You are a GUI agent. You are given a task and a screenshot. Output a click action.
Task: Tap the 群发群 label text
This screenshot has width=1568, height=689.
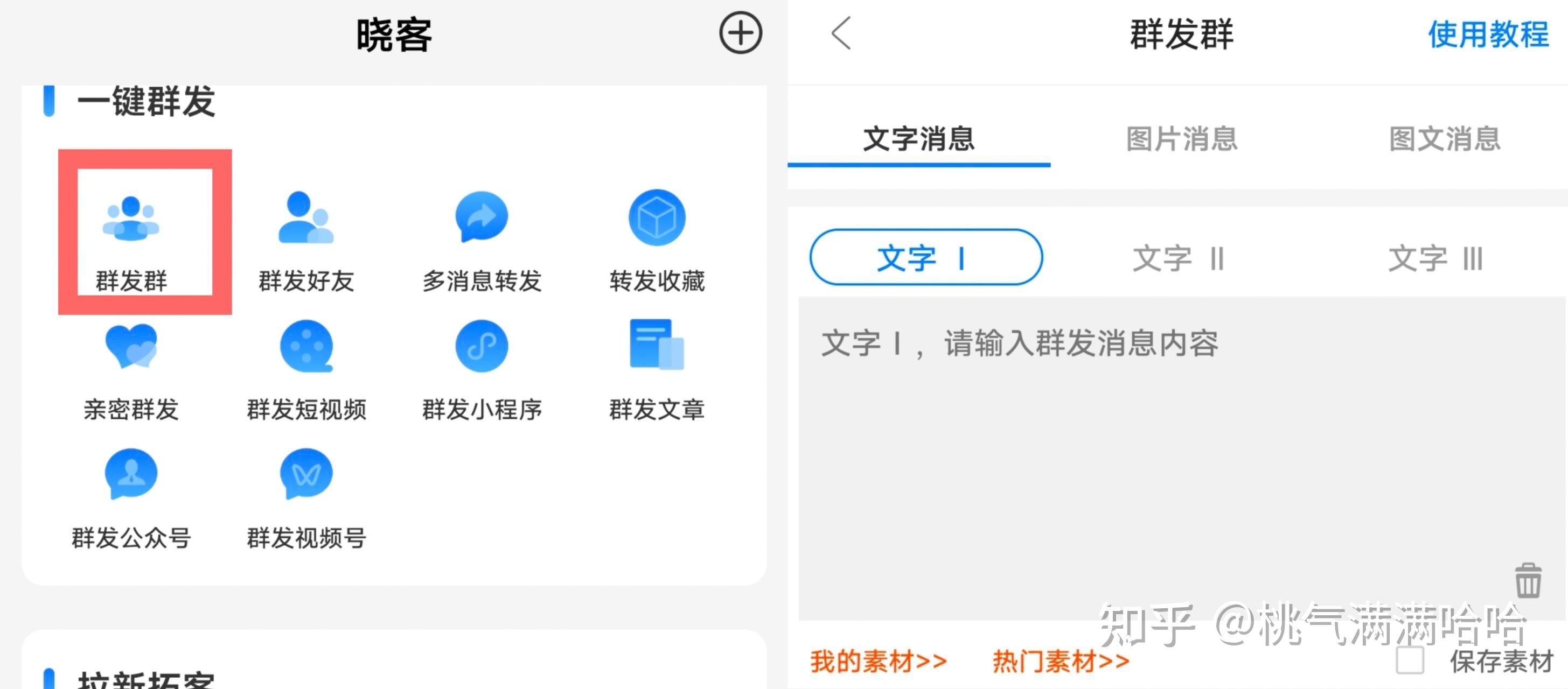(x=131, y=281)
